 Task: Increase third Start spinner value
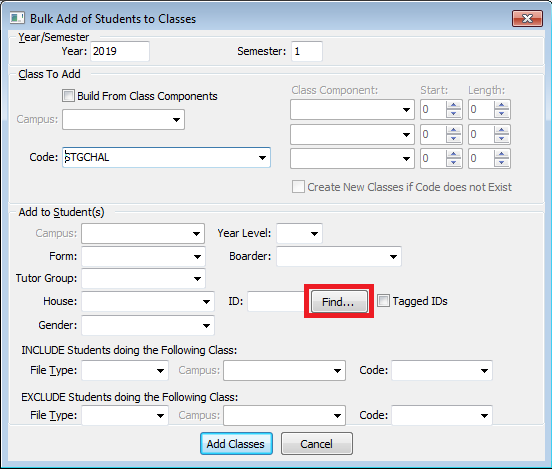tap(454, 154)
